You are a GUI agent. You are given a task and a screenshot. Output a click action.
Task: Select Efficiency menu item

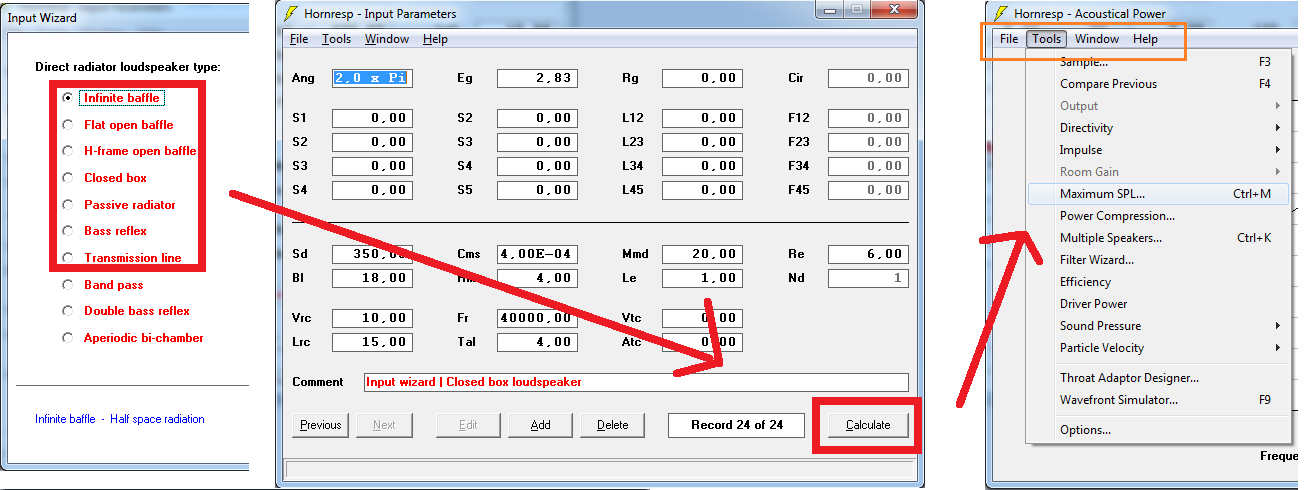(x=1157, y=282)
